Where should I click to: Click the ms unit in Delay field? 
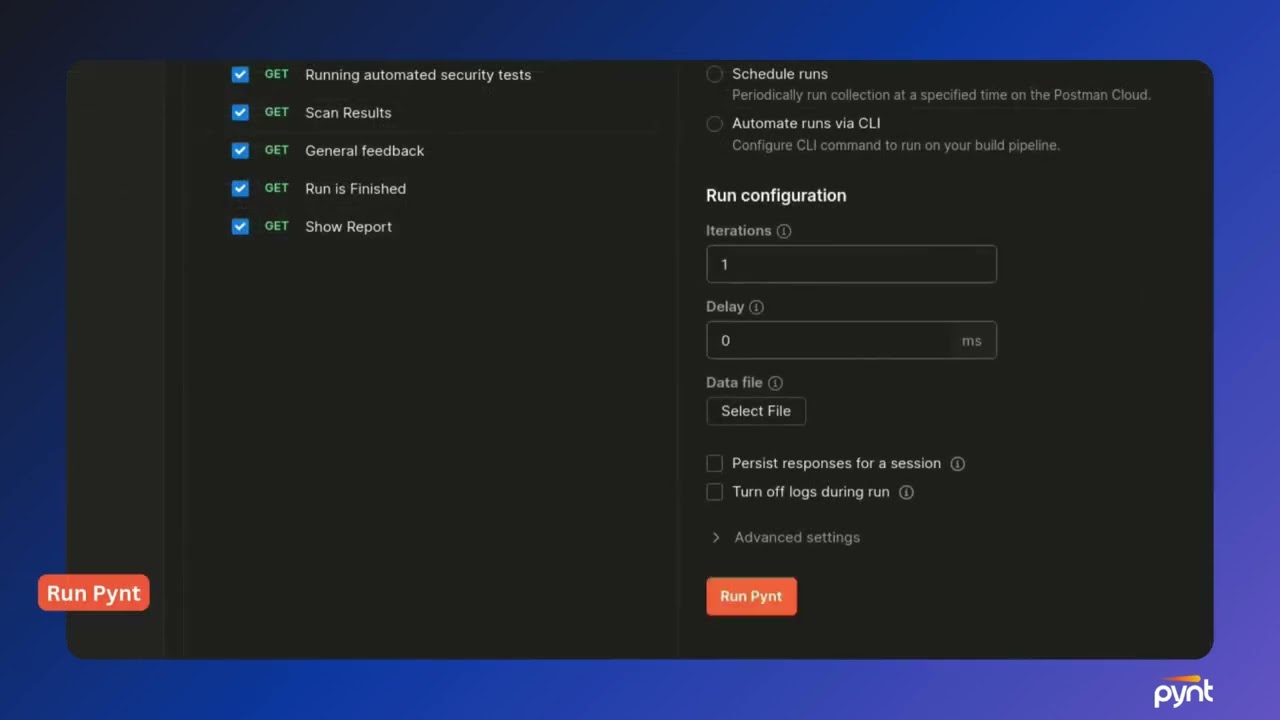(x=972, y=341)
